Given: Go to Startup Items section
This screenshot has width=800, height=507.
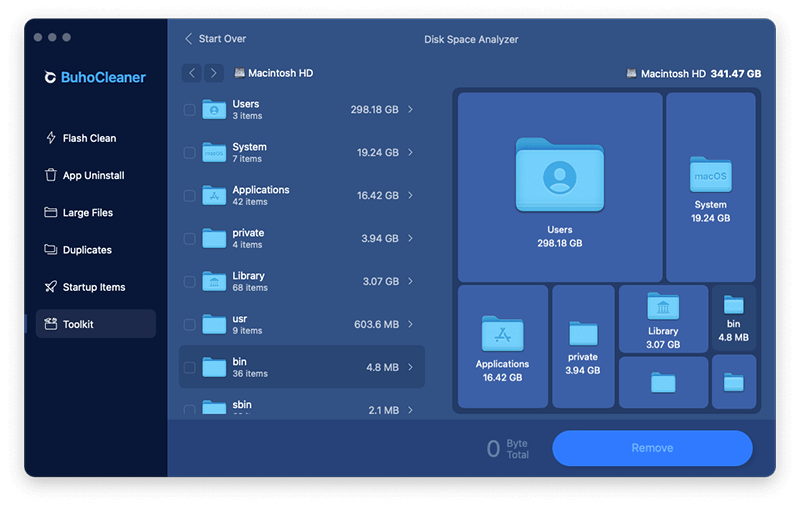Looking at the screenshot, I should [x=94, y=287].
